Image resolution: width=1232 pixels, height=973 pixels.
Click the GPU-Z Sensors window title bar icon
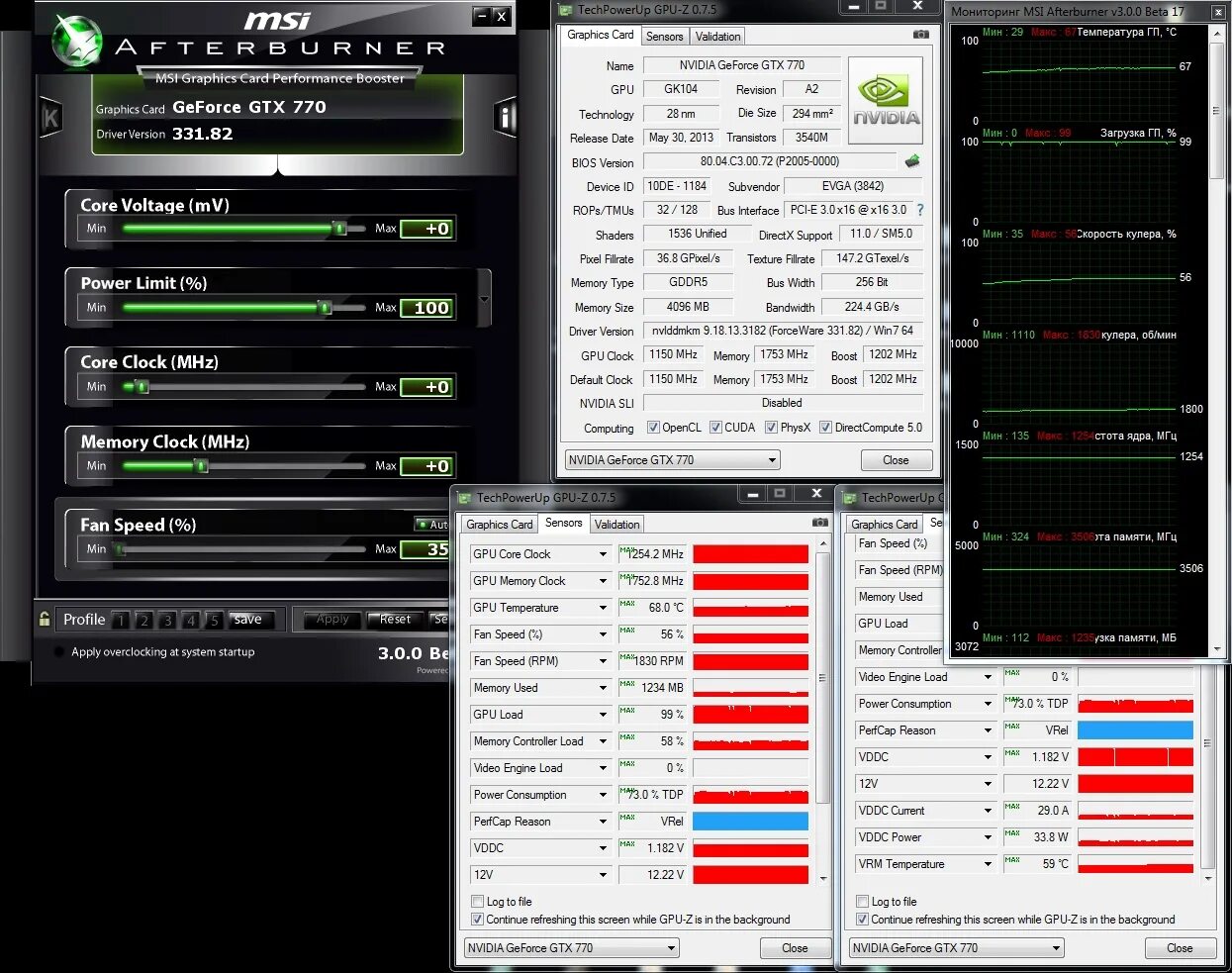(464, 498)
